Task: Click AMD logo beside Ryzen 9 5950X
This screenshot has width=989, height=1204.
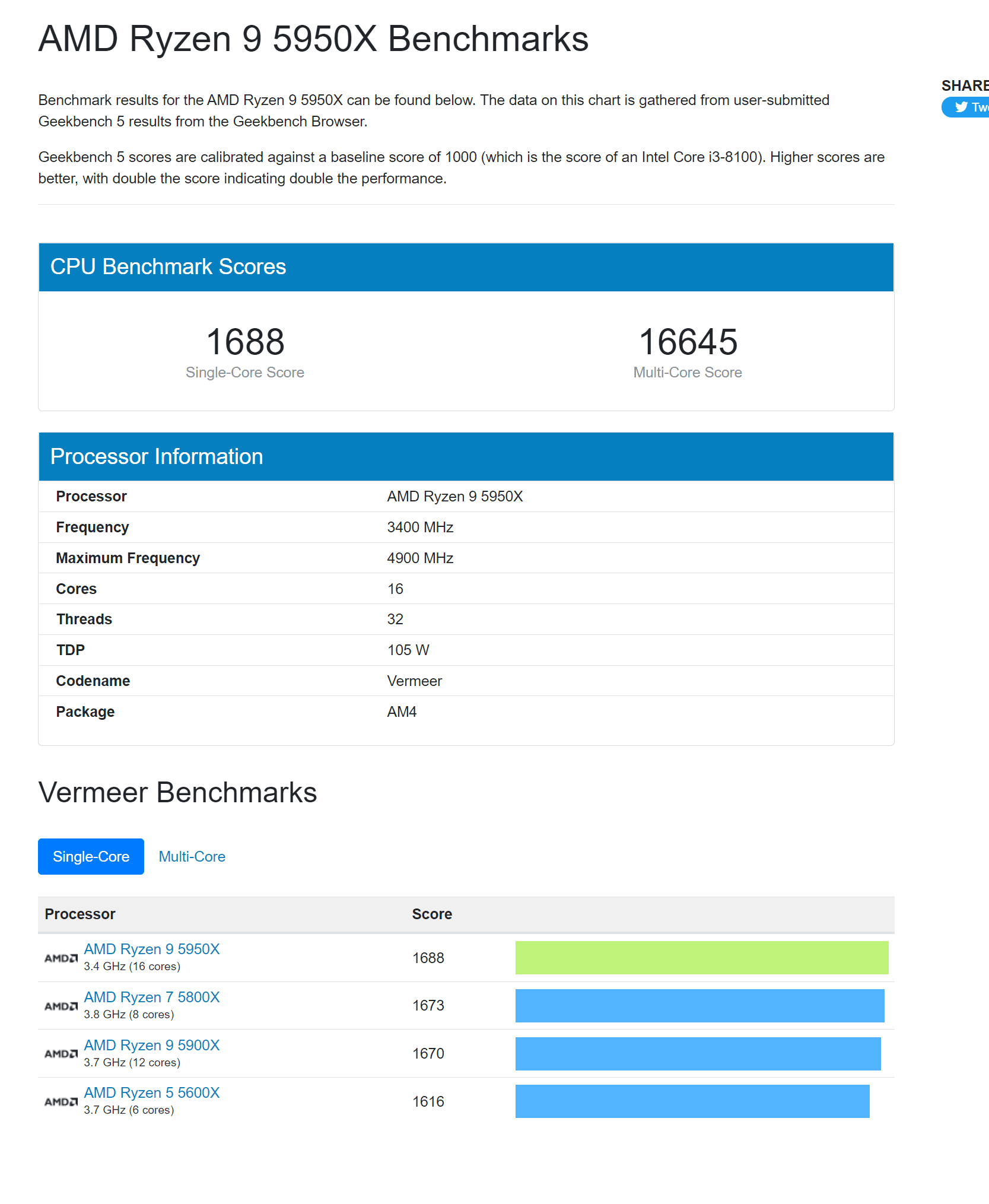Action: (61, 958)
